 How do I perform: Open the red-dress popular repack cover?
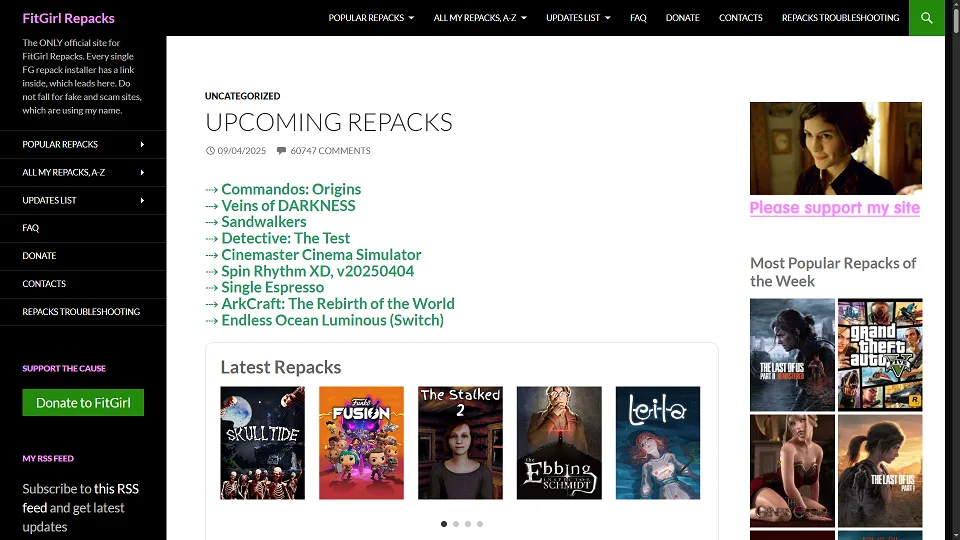(792, 471)
